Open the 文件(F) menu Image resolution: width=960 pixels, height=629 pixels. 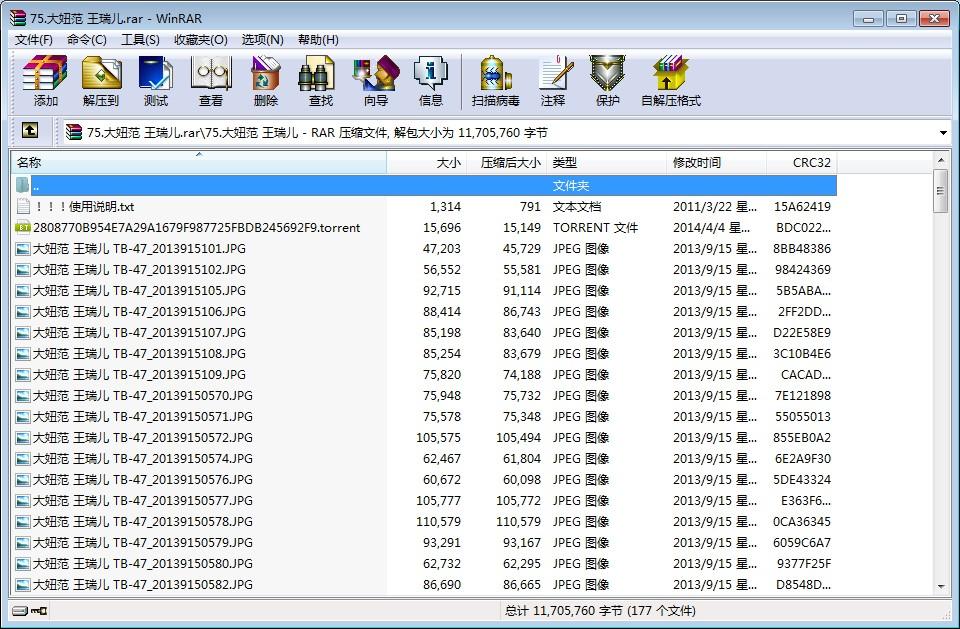point(34,40)
